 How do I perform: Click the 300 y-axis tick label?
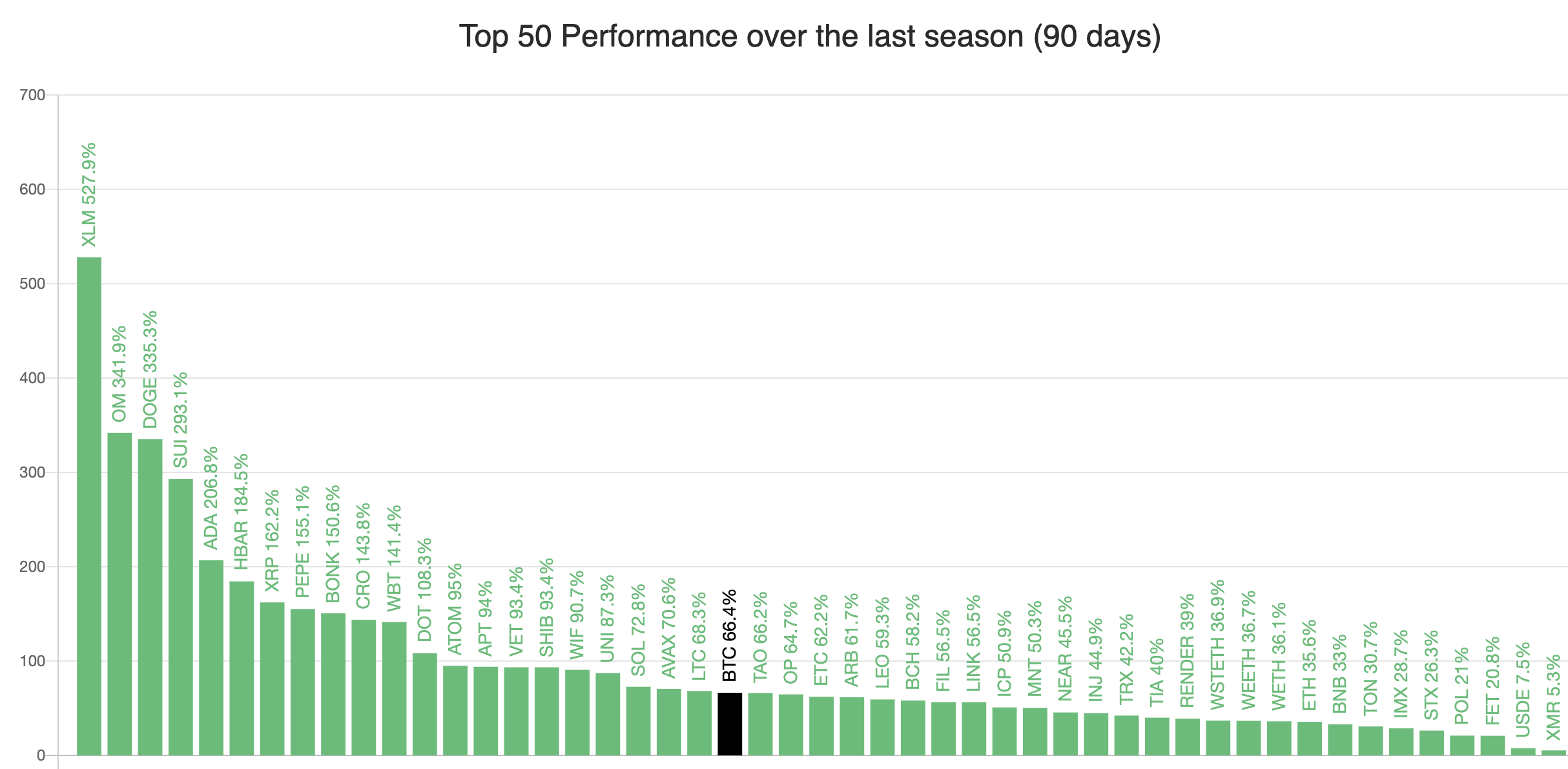[x=32, y=472]
